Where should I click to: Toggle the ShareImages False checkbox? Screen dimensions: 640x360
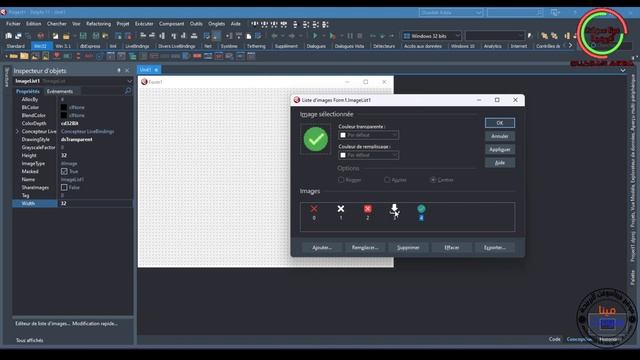pos(64,187)
